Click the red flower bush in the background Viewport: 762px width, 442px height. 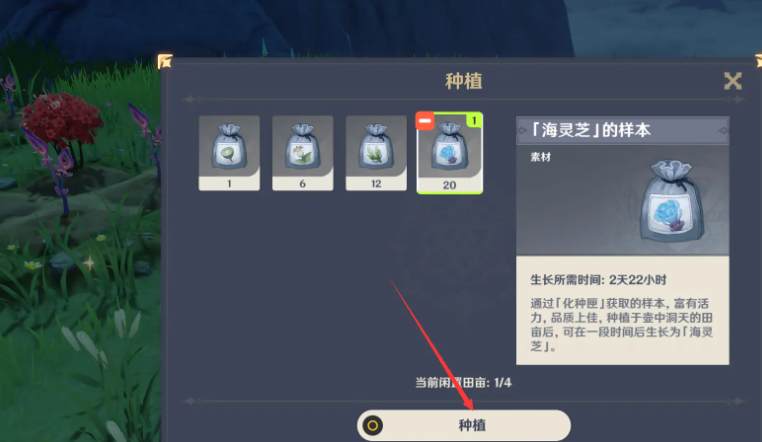pos(61,119)
